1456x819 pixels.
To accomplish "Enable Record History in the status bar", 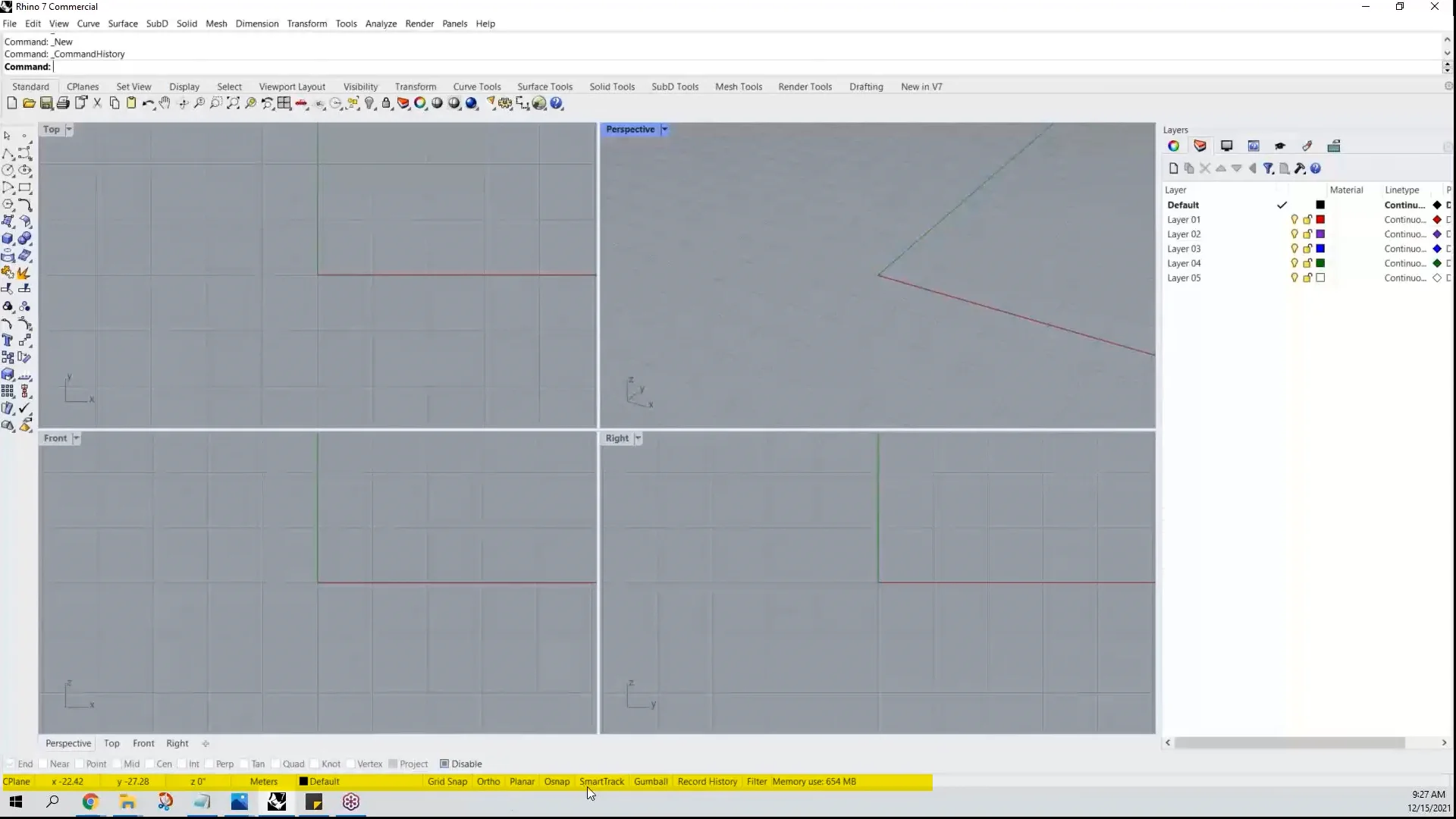I will tap(707, 781).
